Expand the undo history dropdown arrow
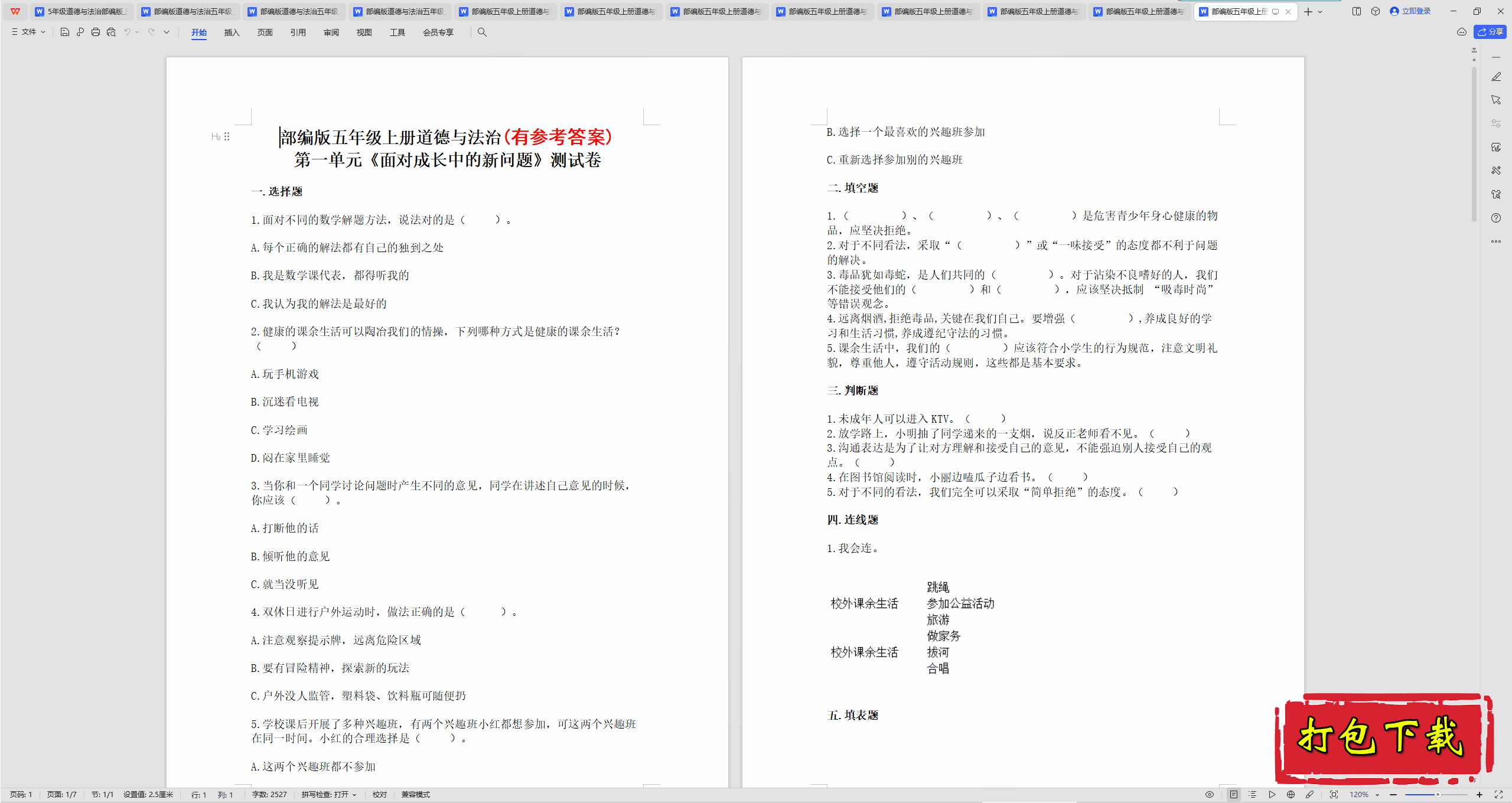This screenshot has width=1512, height=803. click(x=137, y=32)
